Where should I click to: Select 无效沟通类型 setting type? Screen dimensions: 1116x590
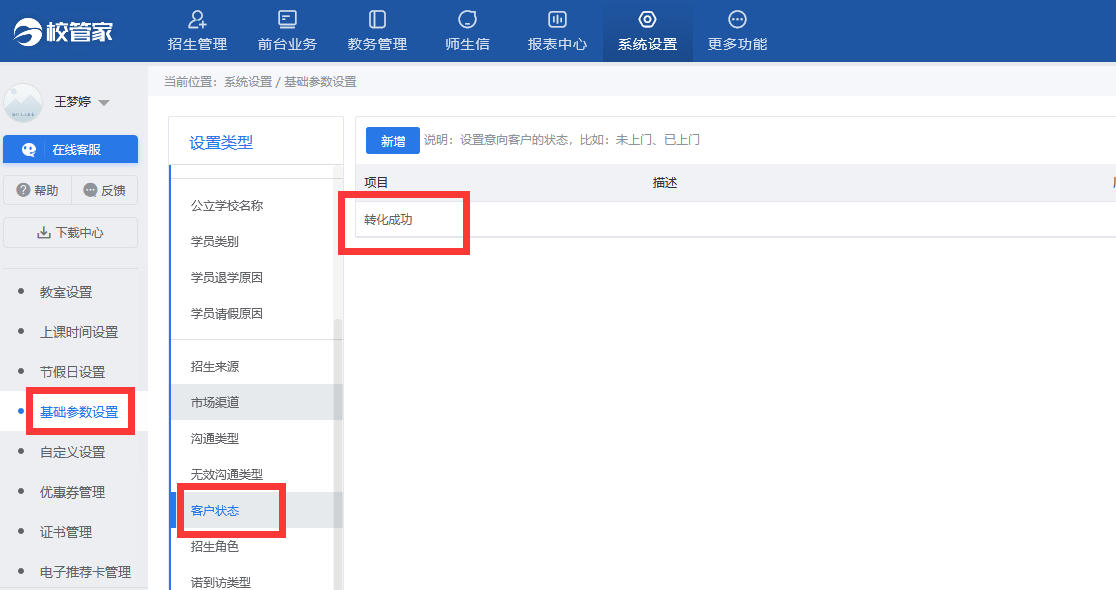(x=226, y=474)
